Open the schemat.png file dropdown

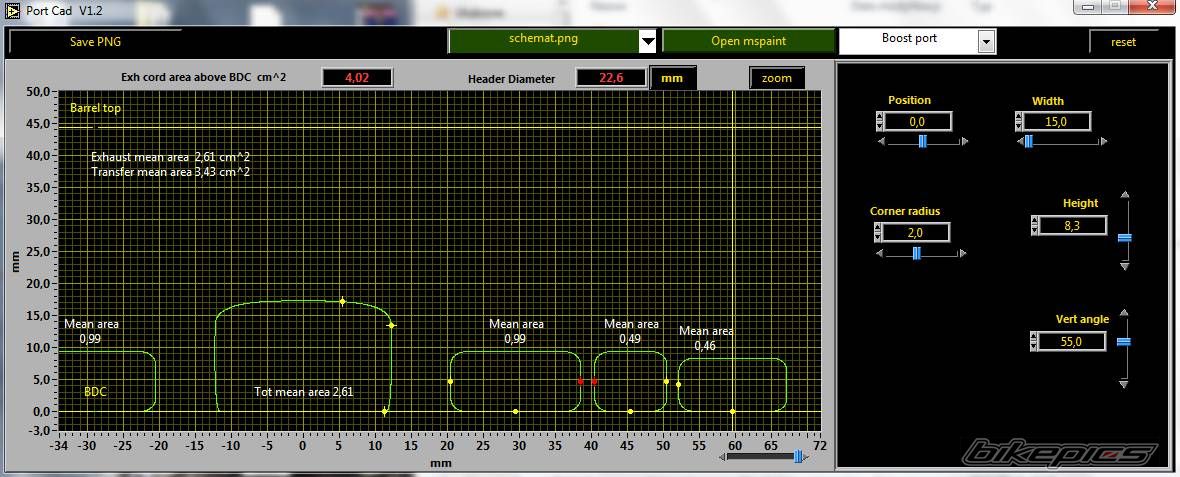click(x=647, y=41)
